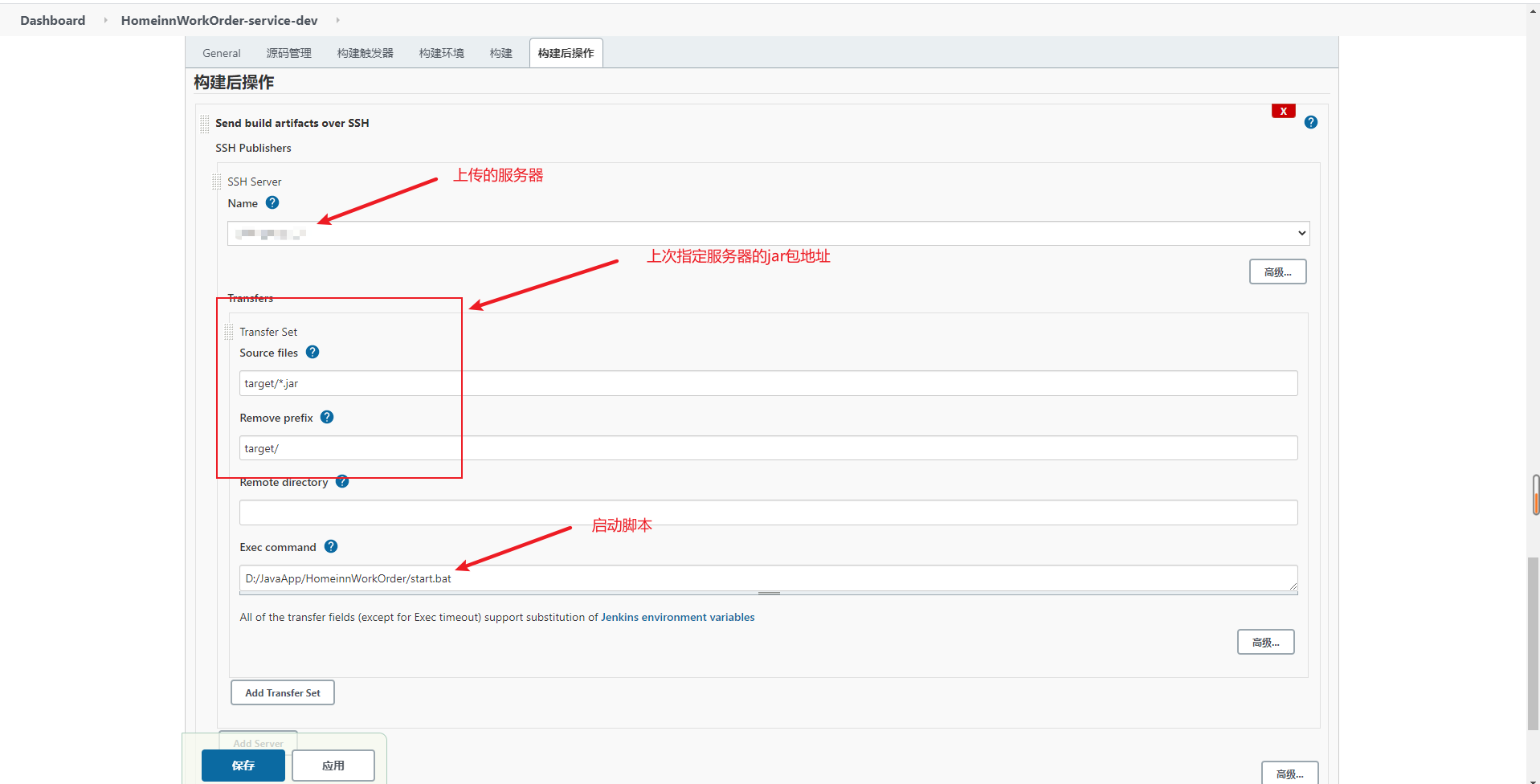Delete the Send build artifacts step with red X
The width and height of the screenshot is (1540, 784).
coord(1283,111)
